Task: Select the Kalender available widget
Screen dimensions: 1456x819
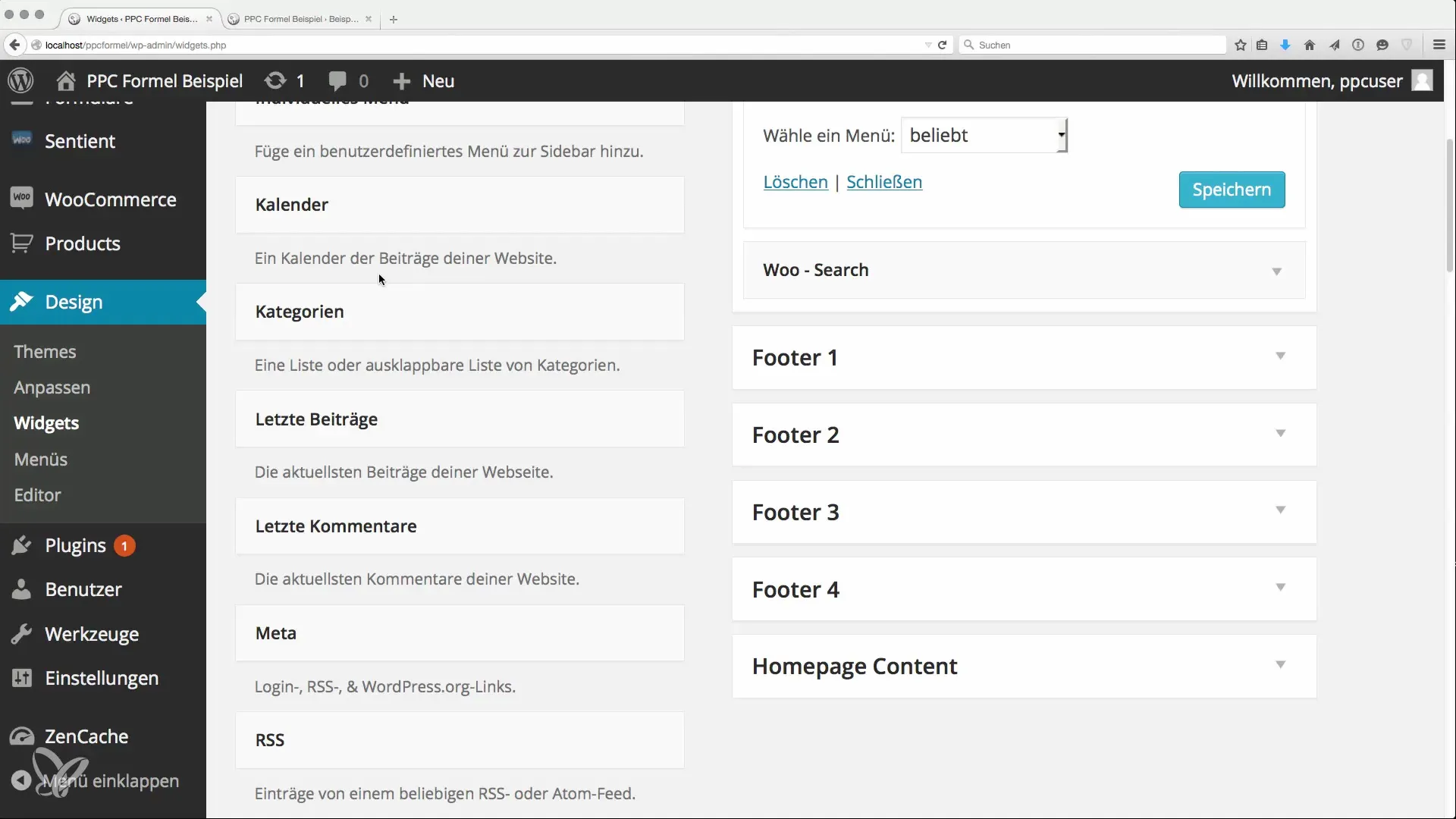Action: tap(460, 205)
